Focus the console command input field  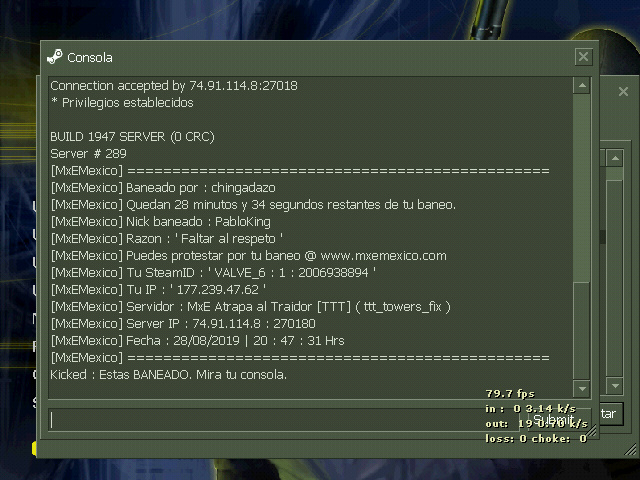tap(284, 420)
